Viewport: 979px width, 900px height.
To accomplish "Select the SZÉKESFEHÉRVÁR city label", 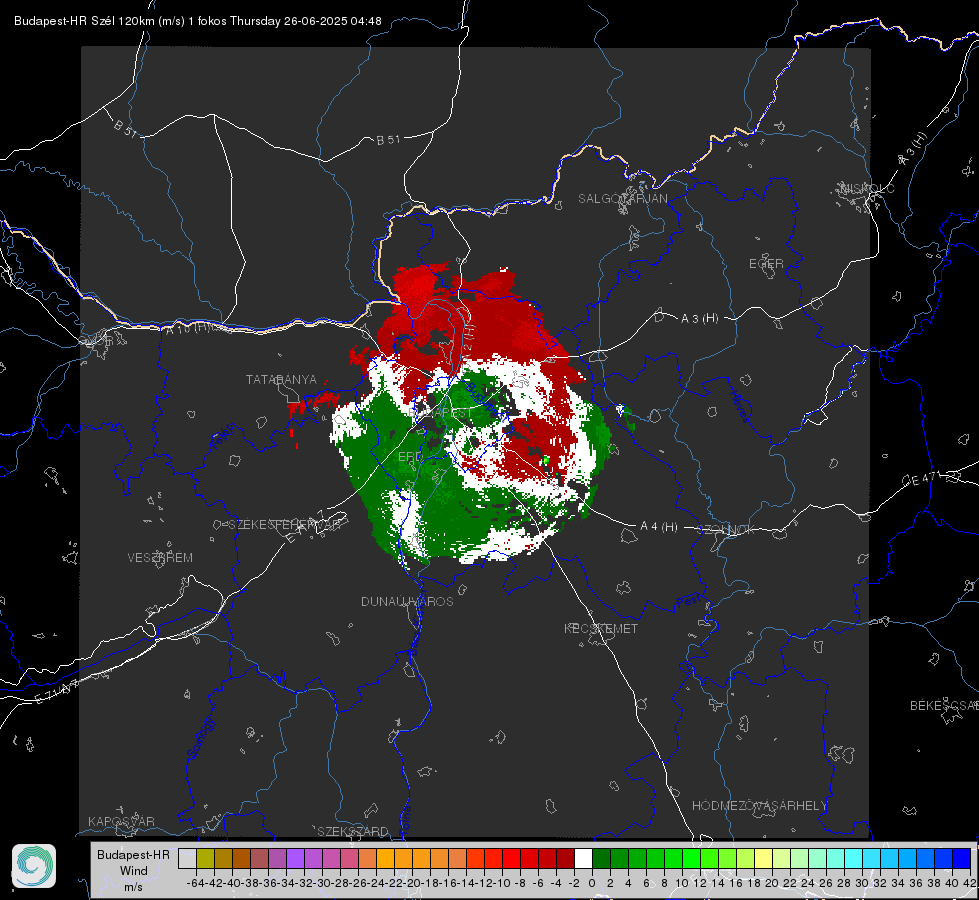I will click(284, 525).
